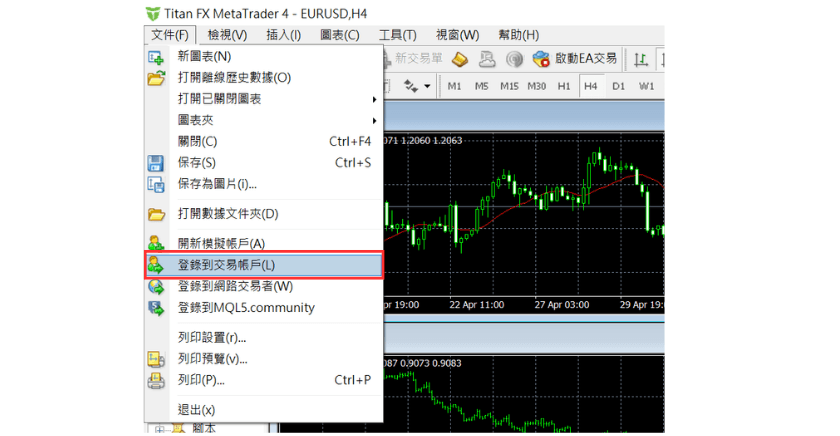The width and height of the screenshot is (840, 436).
Task: Select 新圖表(N) menu entry
Action: coord(264,56)
